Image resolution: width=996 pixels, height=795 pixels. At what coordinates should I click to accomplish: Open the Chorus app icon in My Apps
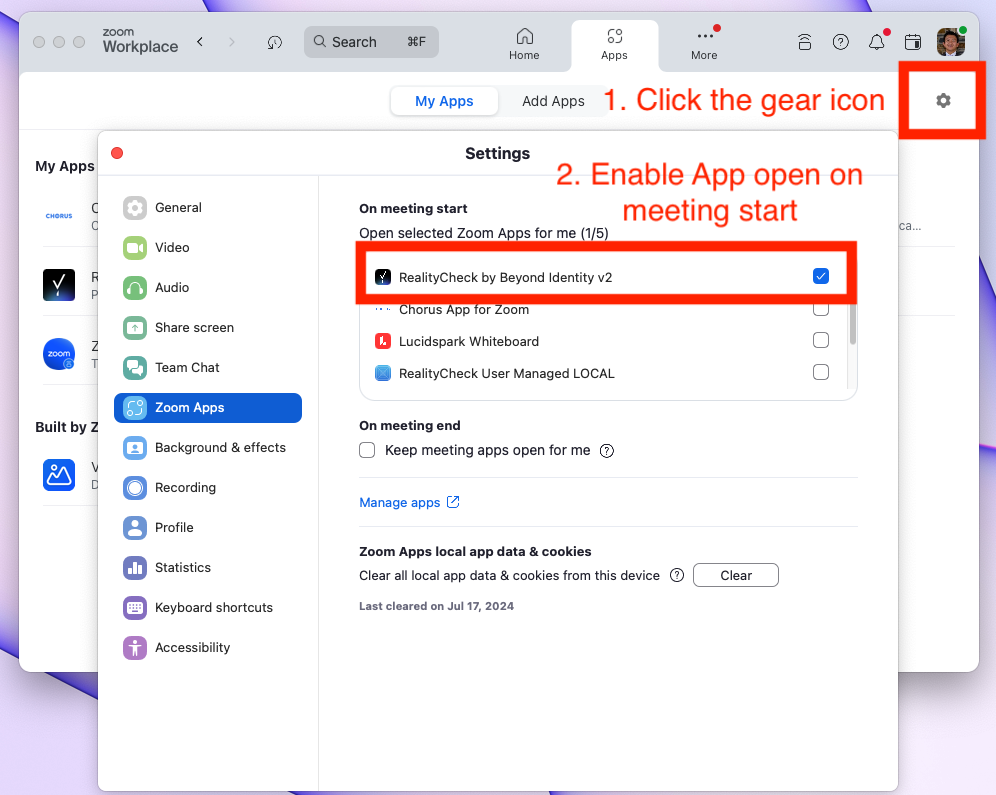point(59,216)
